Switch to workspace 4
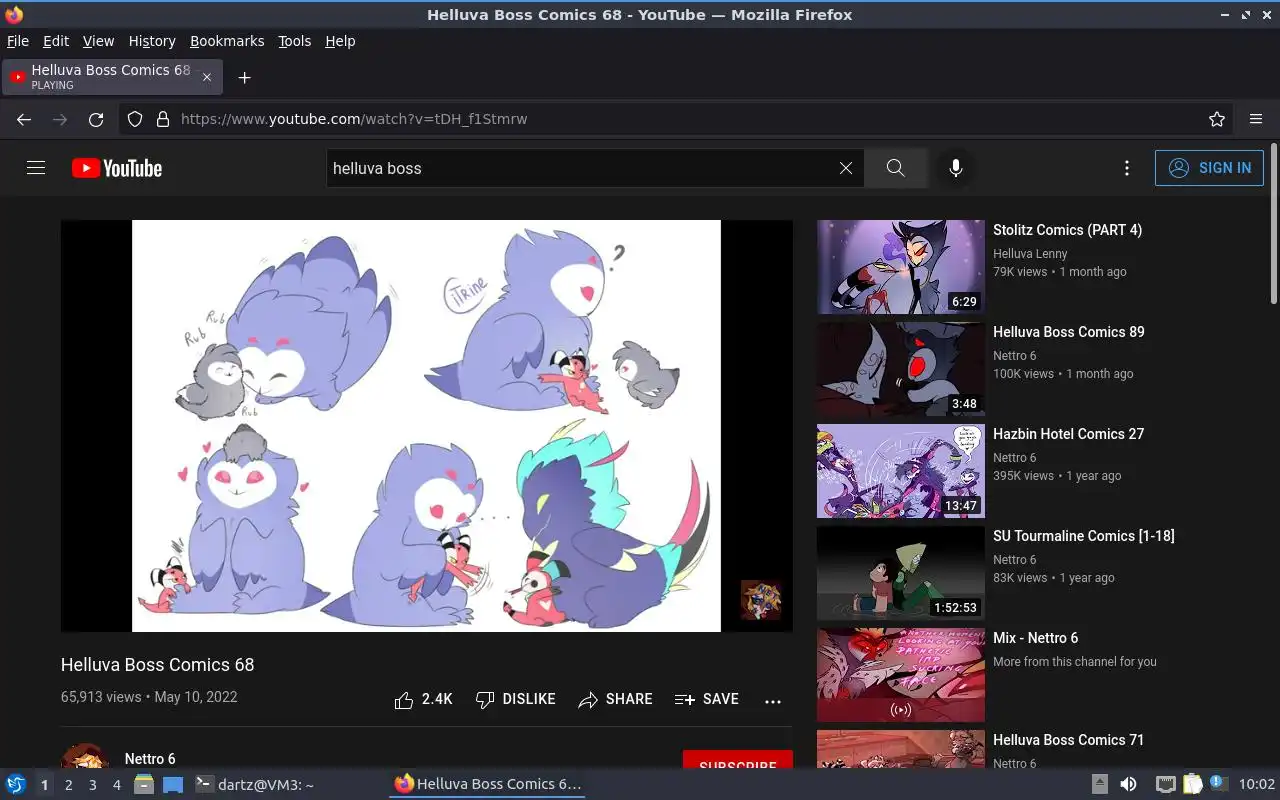Viewport: 1280px width, 800px height. [116, 785]
